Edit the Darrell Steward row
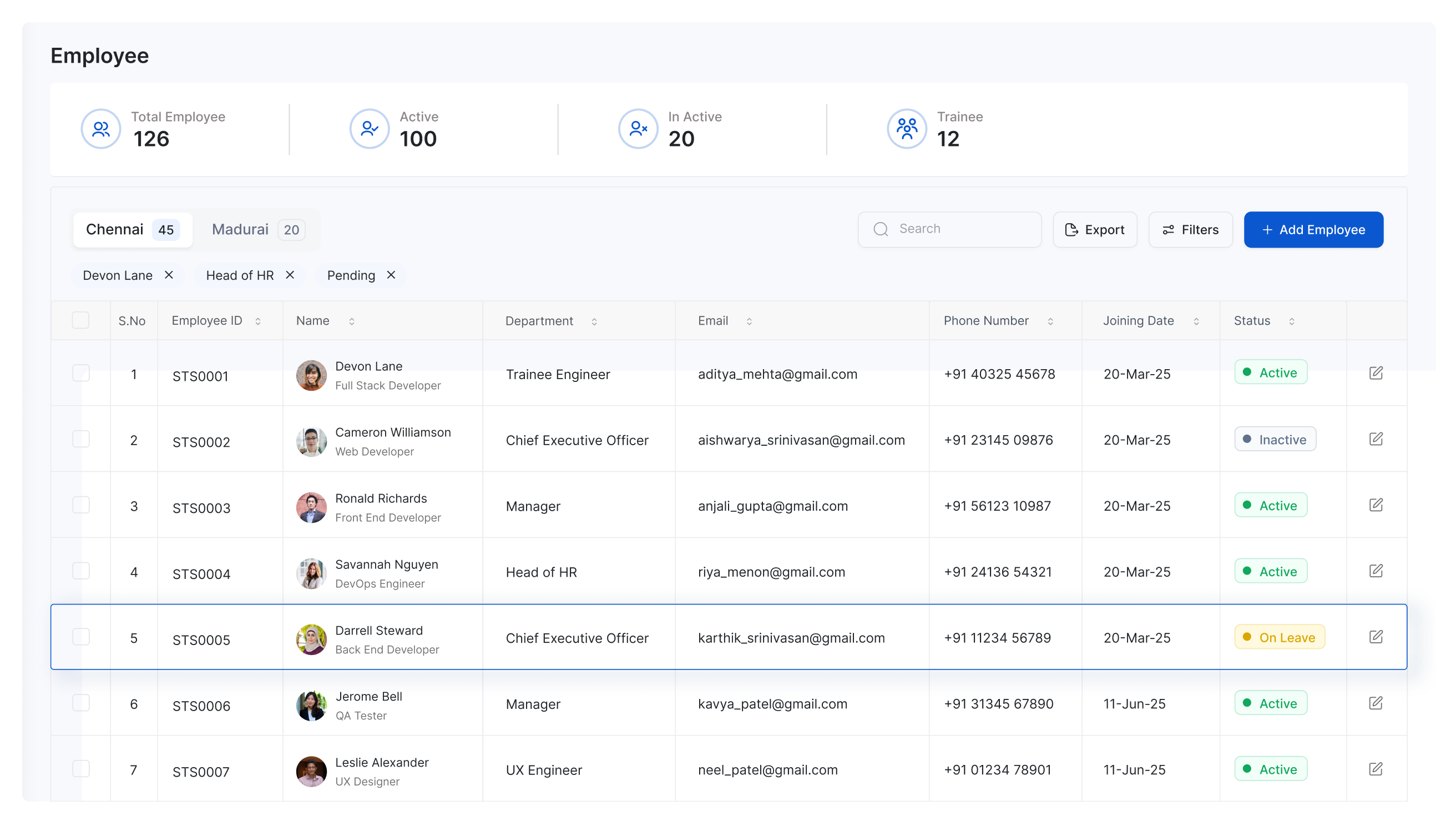The width and height of the screenshot is (1456, 826). click(1376, 637)
